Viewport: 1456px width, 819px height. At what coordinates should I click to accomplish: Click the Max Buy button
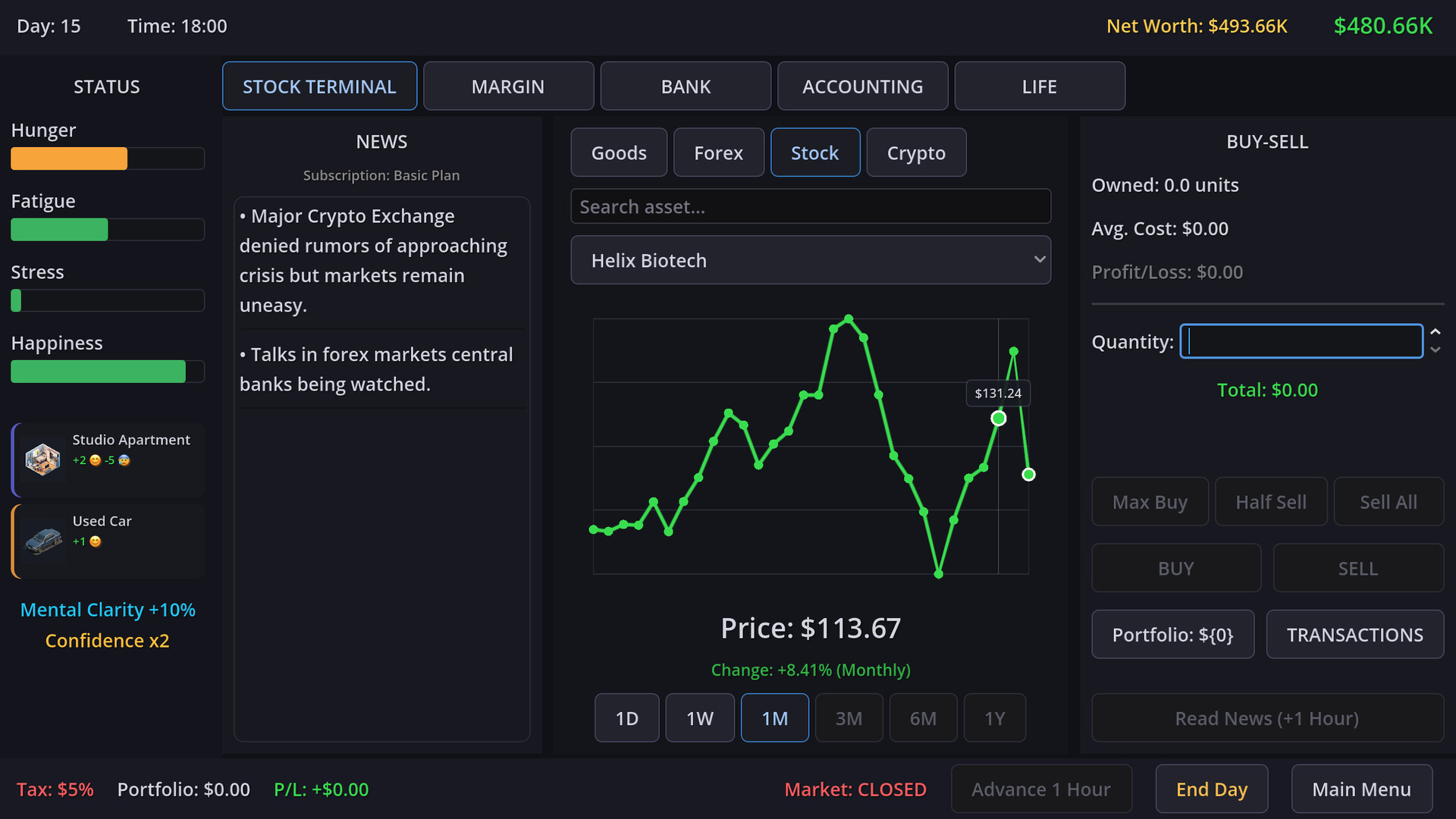pos(1150,502)
